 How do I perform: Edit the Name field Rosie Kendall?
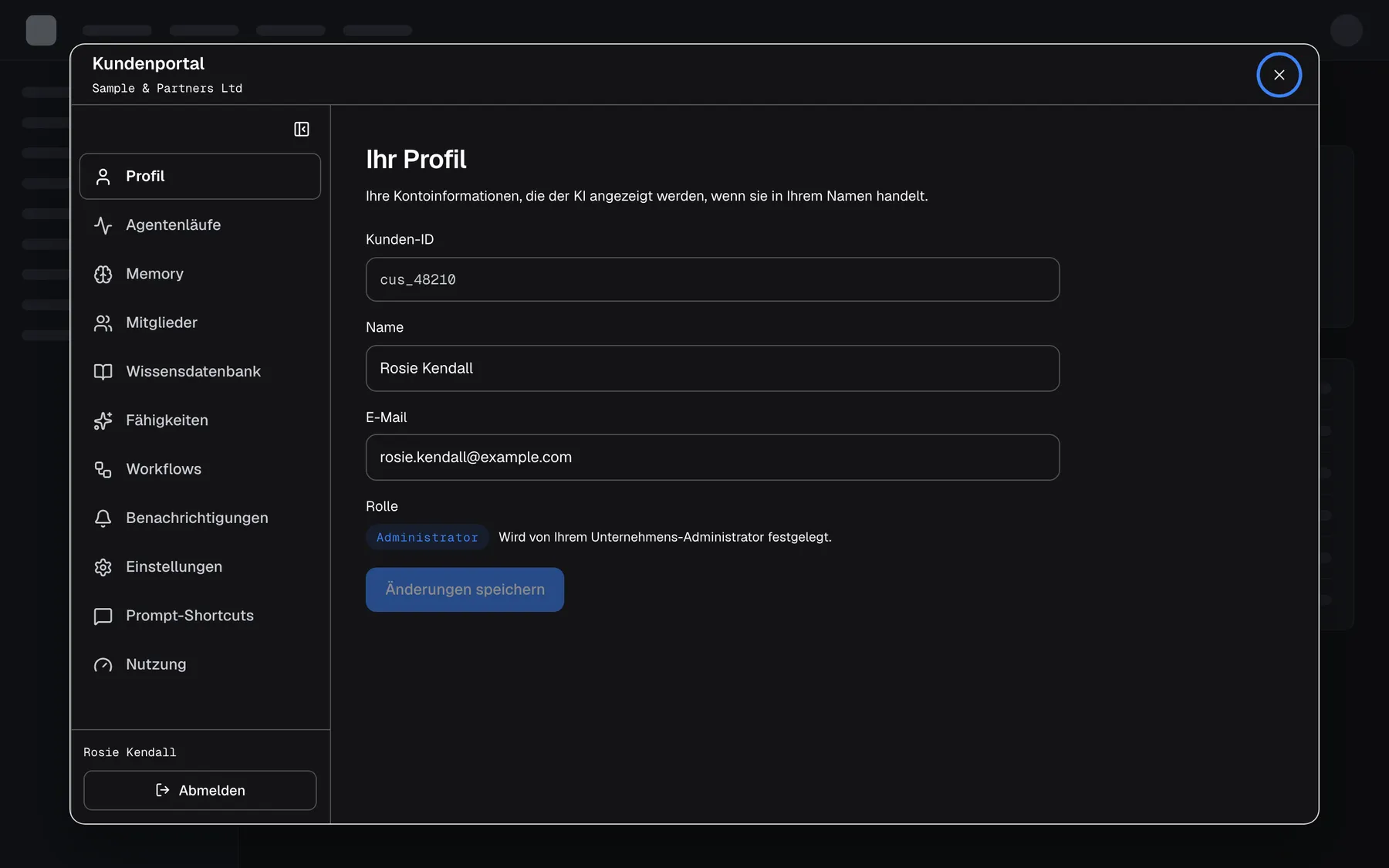point(712,368)
